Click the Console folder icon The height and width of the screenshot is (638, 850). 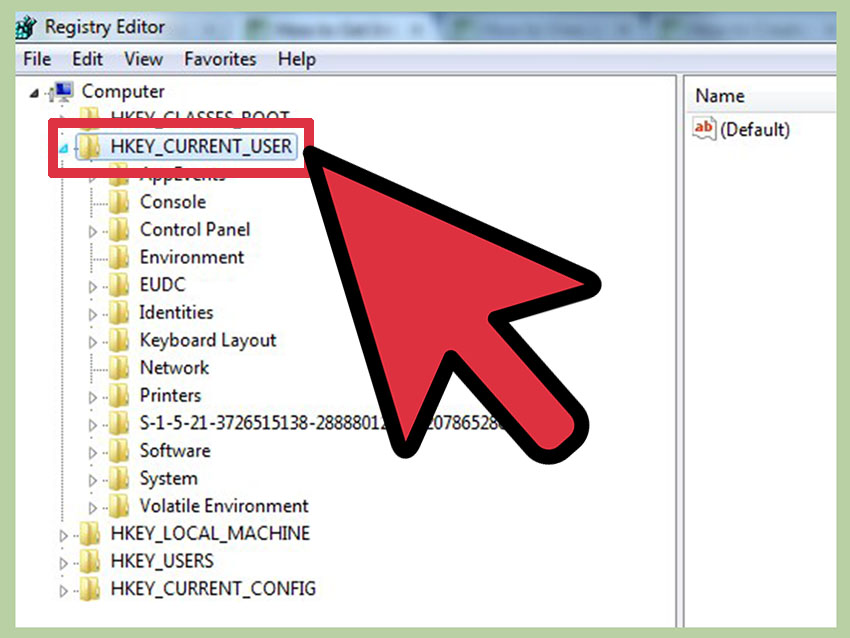pyautogui.click(x=119, y=202)
